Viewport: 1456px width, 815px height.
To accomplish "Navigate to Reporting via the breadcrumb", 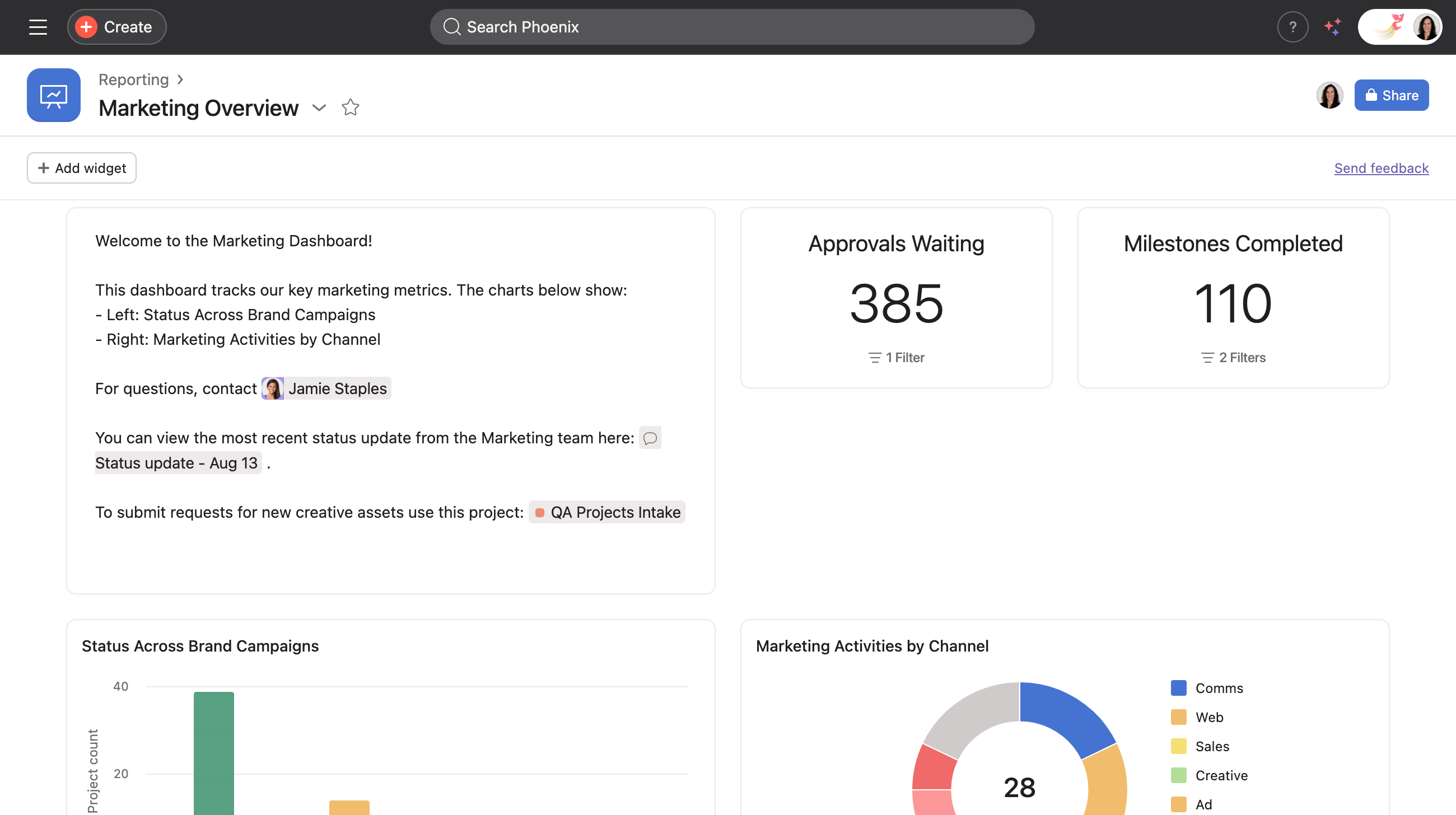I will pos(133,79).
